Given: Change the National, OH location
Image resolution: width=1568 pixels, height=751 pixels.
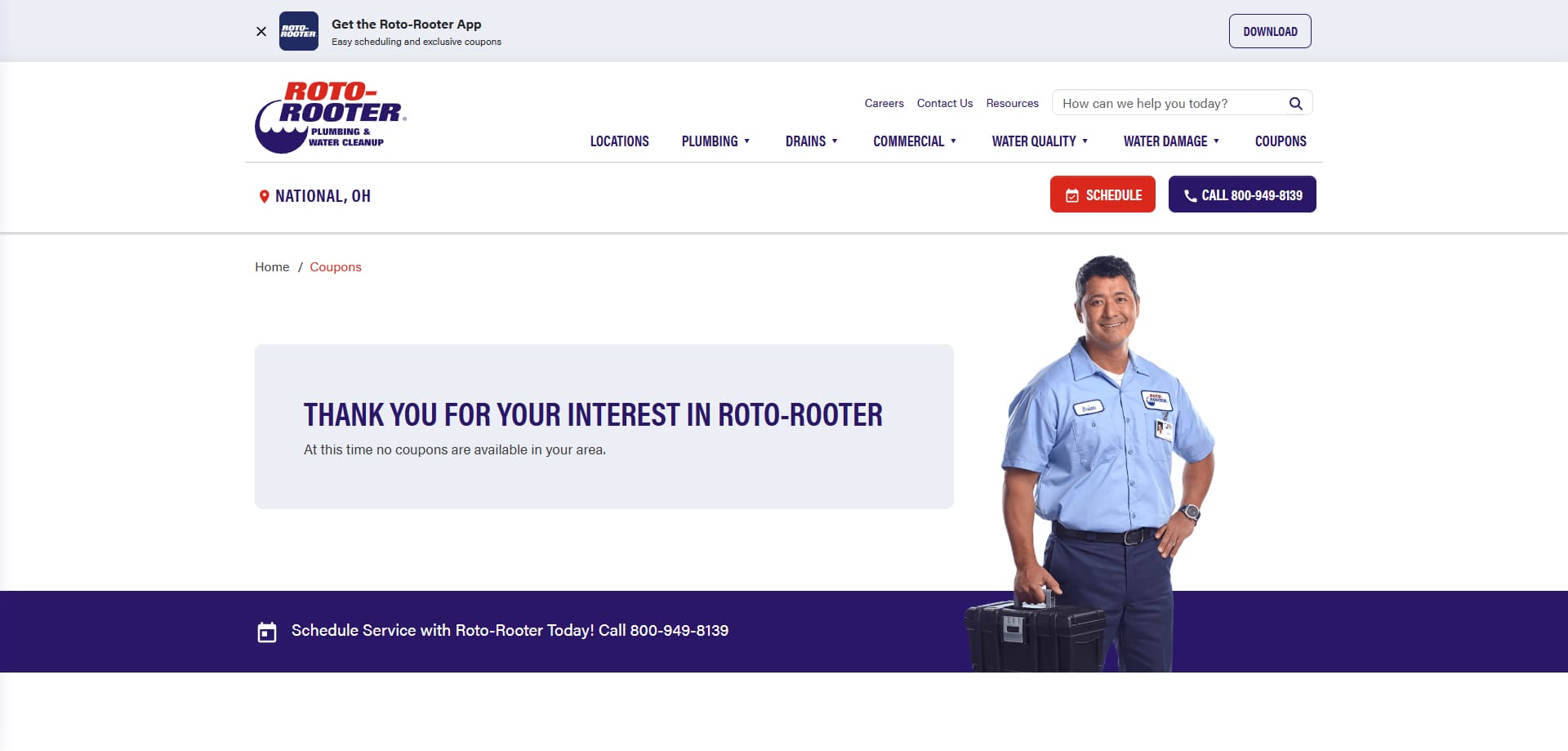Looking at the screenshot, I should 323,196.
